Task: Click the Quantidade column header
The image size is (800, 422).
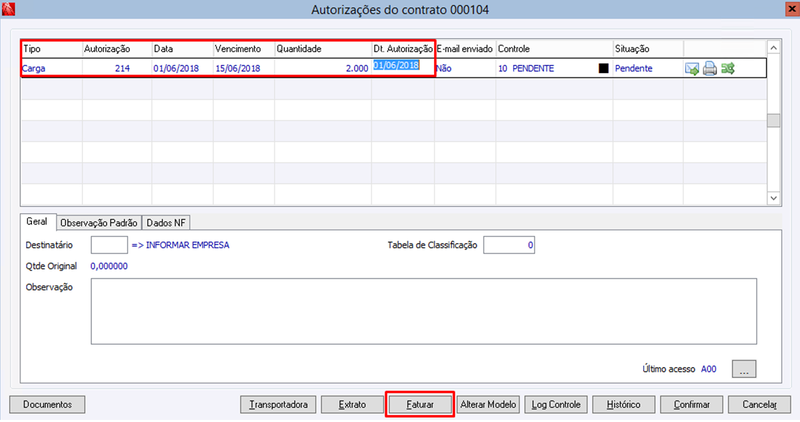Action: (323, 49)
